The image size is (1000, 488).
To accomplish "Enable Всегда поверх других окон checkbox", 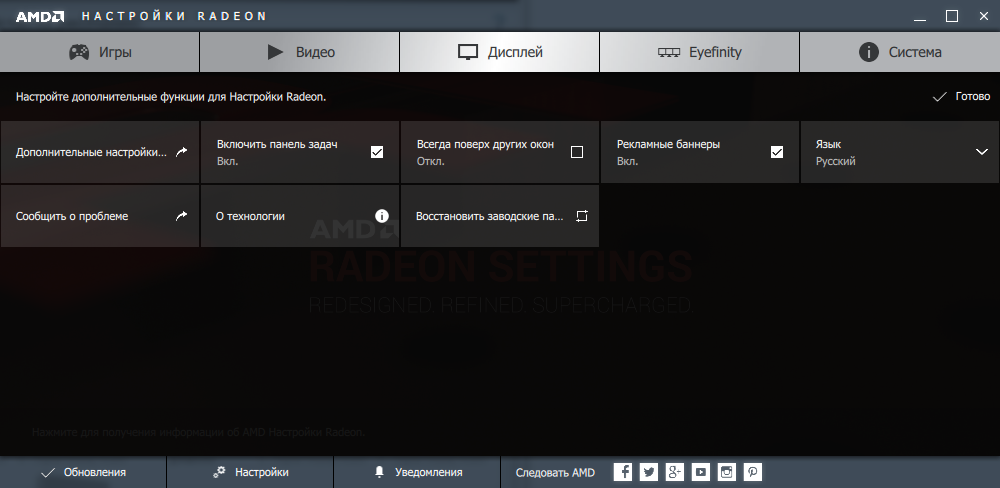I will pos(576,152).
